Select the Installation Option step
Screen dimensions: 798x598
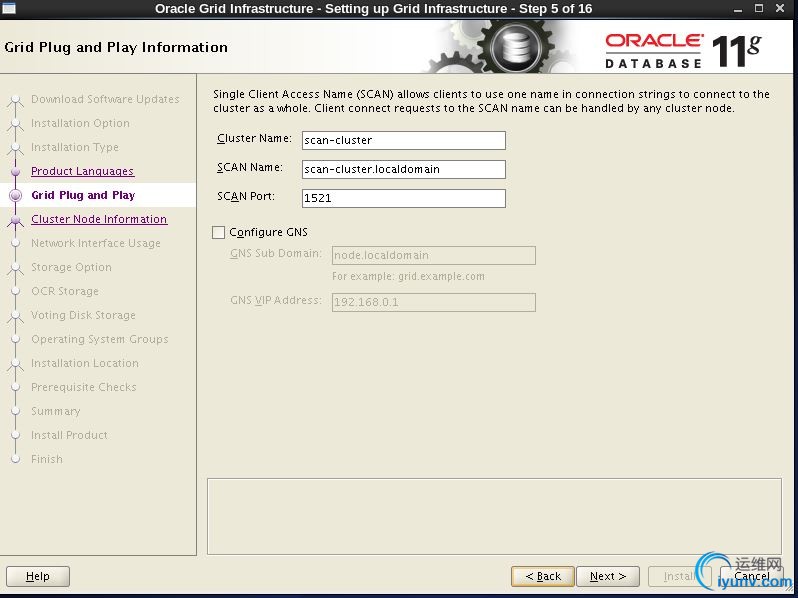(80, 123)
